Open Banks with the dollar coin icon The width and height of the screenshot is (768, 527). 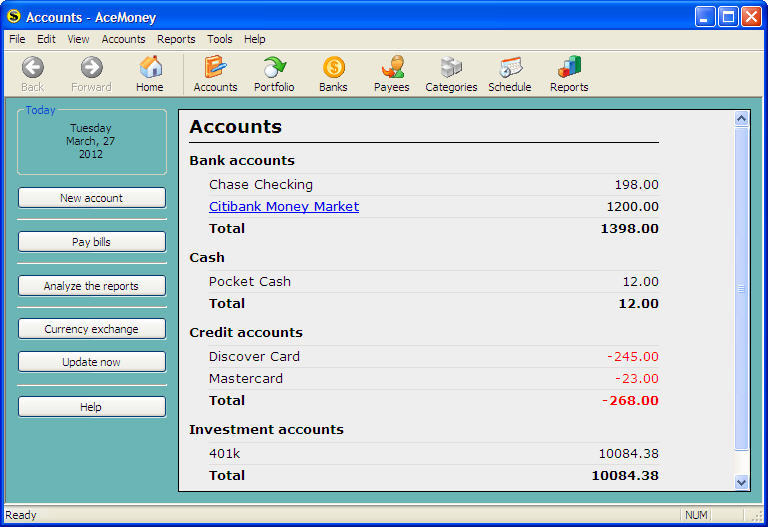click(x=334, y=67)
